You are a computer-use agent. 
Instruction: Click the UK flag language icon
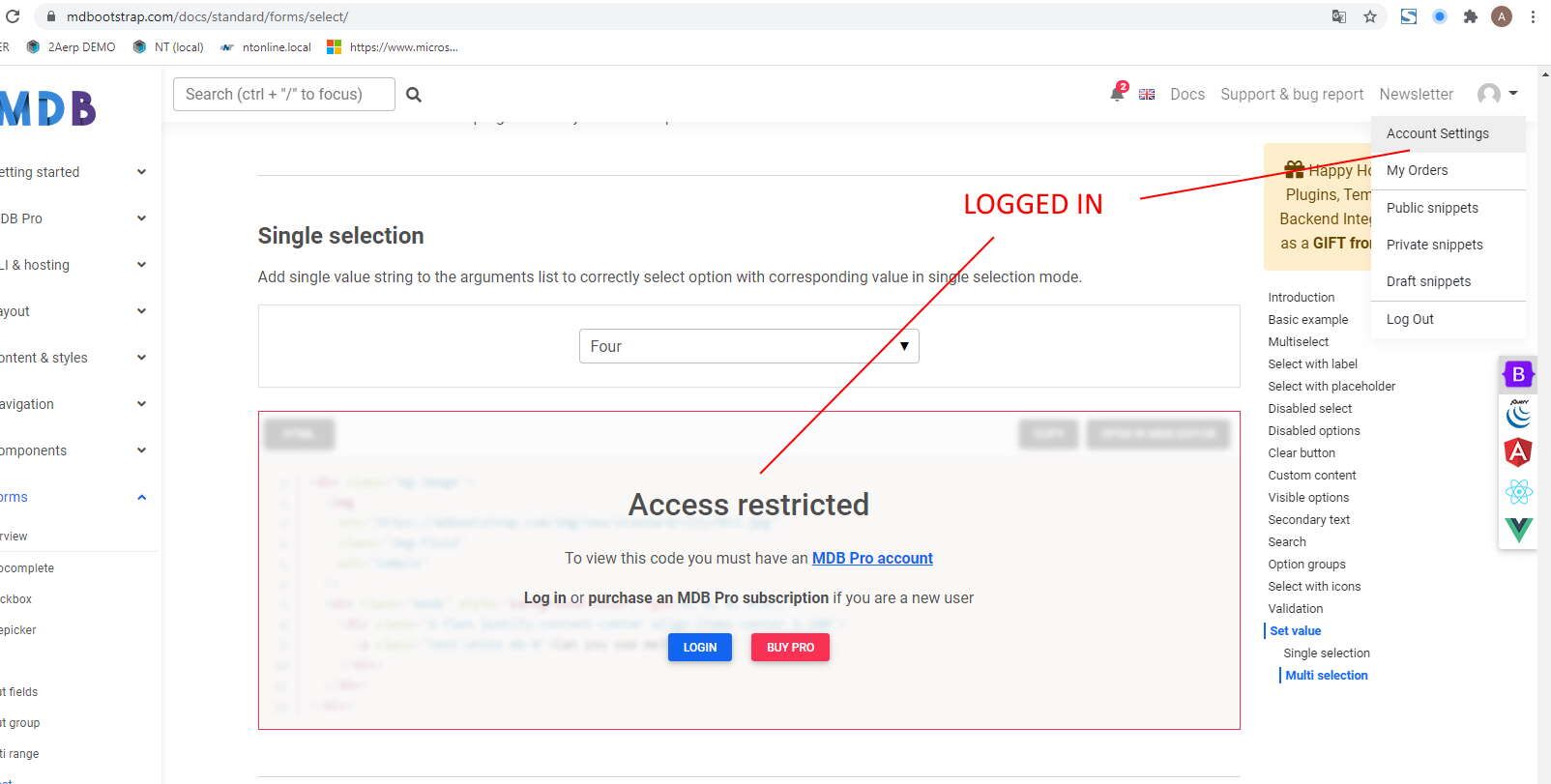tap(1147, 95)
